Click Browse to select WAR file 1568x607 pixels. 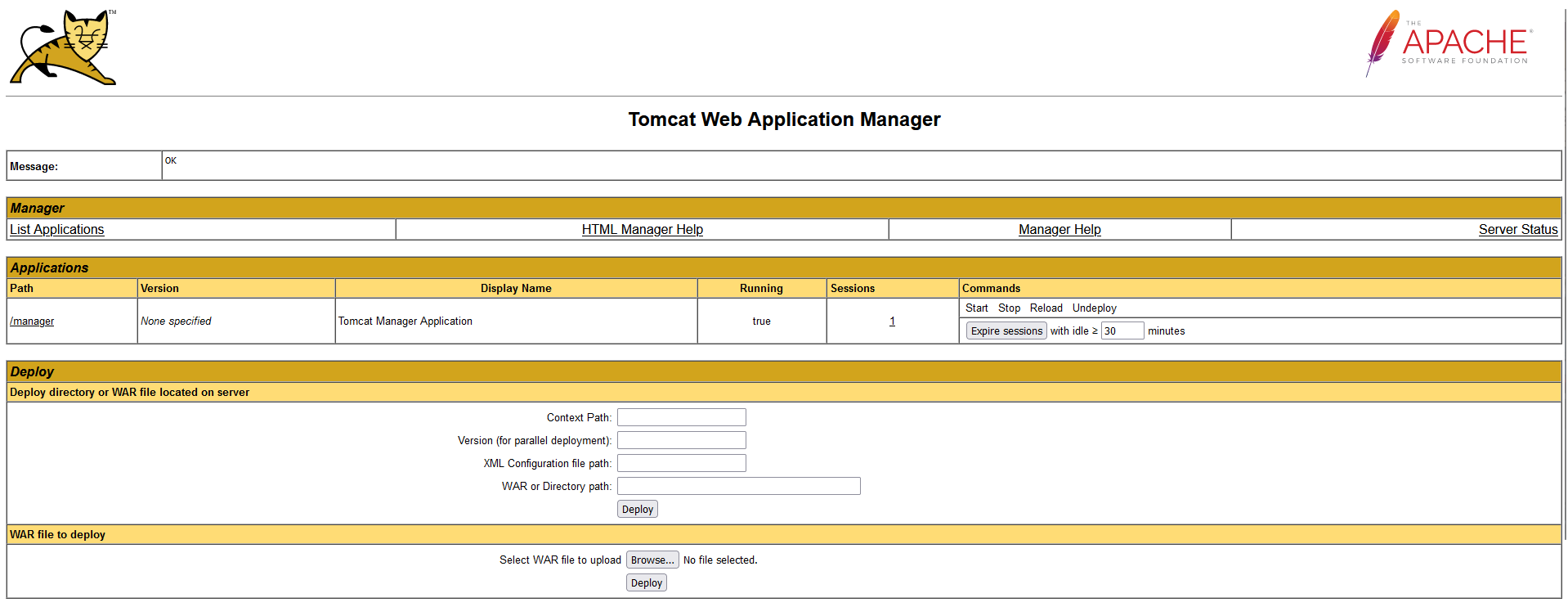[x=652, y=560]
